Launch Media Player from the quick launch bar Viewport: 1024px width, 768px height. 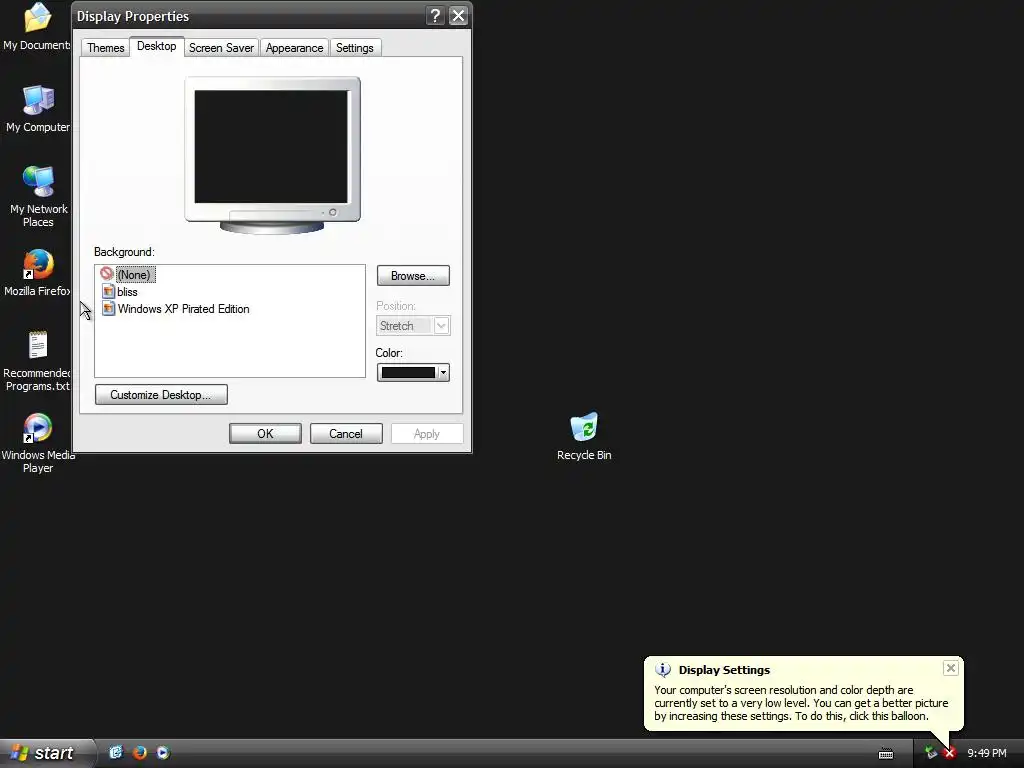[x=163, y=752]
